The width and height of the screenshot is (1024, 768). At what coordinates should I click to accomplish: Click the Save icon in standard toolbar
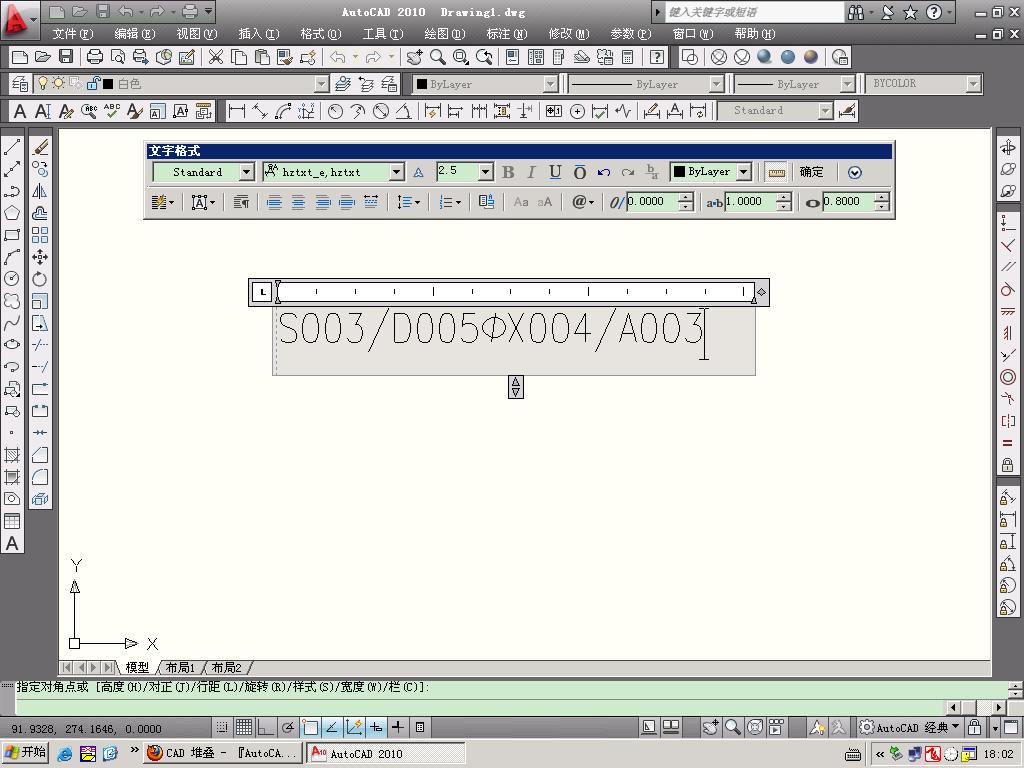66,57
